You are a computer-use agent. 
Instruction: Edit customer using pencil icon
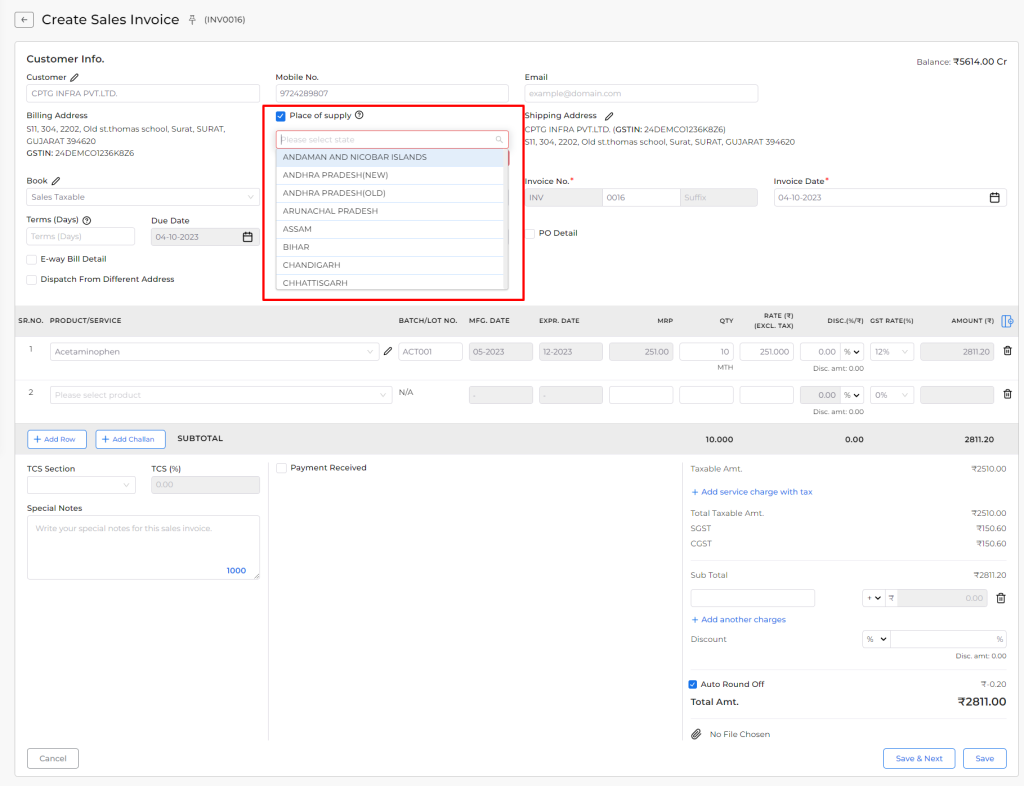coord(74,77)
